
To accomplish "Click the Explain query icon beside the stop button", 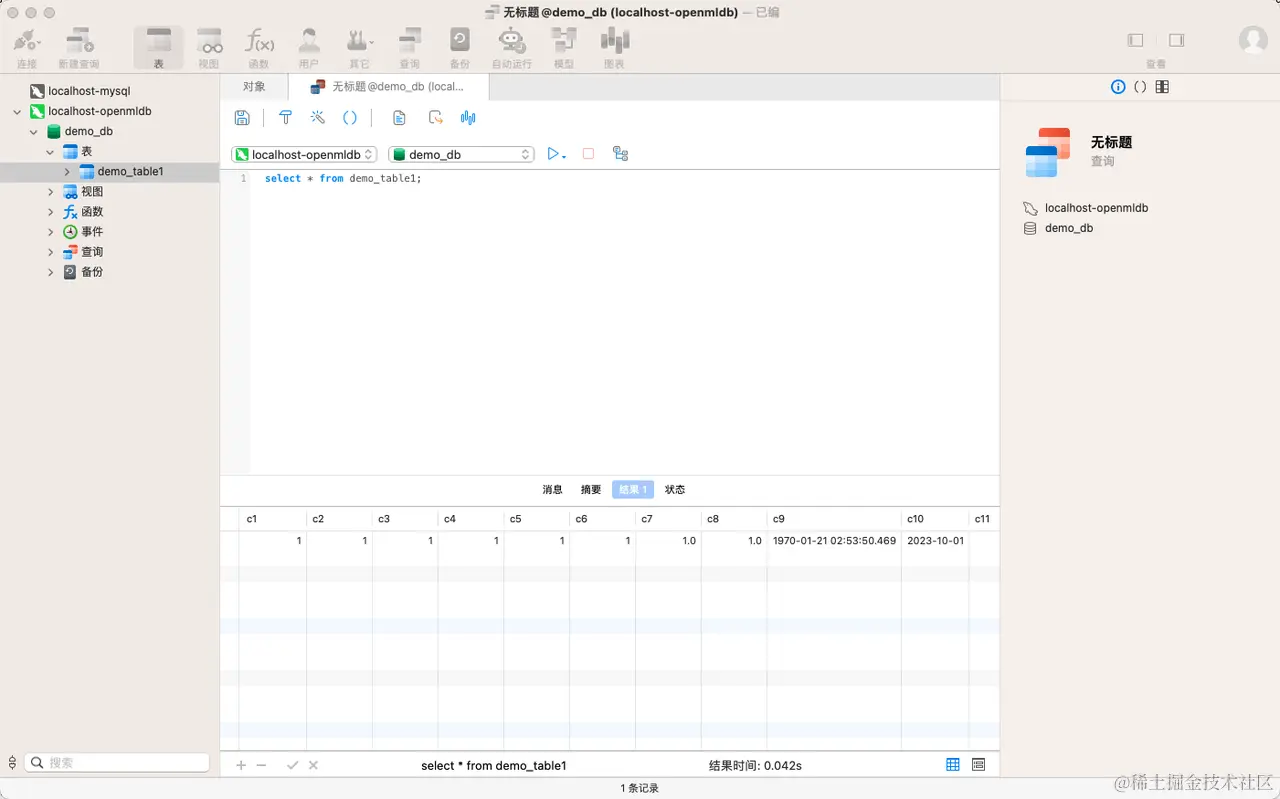I will click(x=620, y=154).
